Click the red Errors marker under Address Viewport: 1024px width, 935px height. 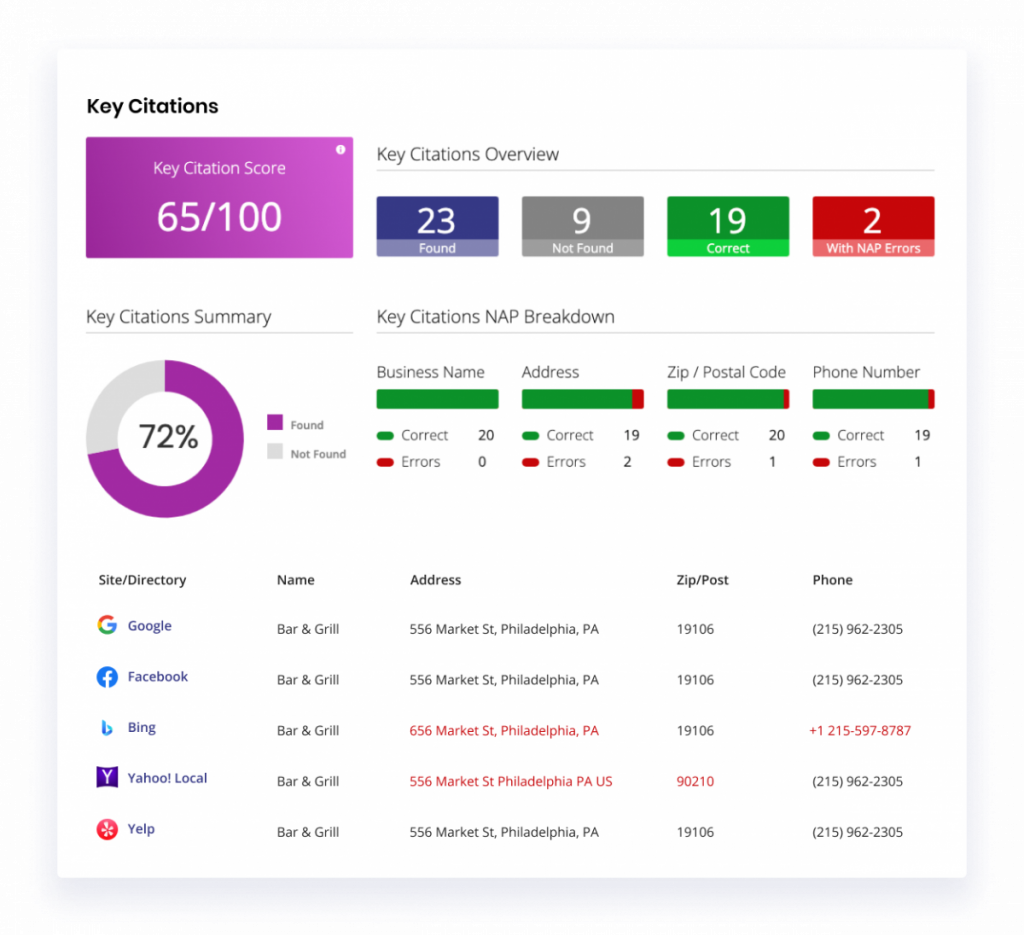[530, 462]
